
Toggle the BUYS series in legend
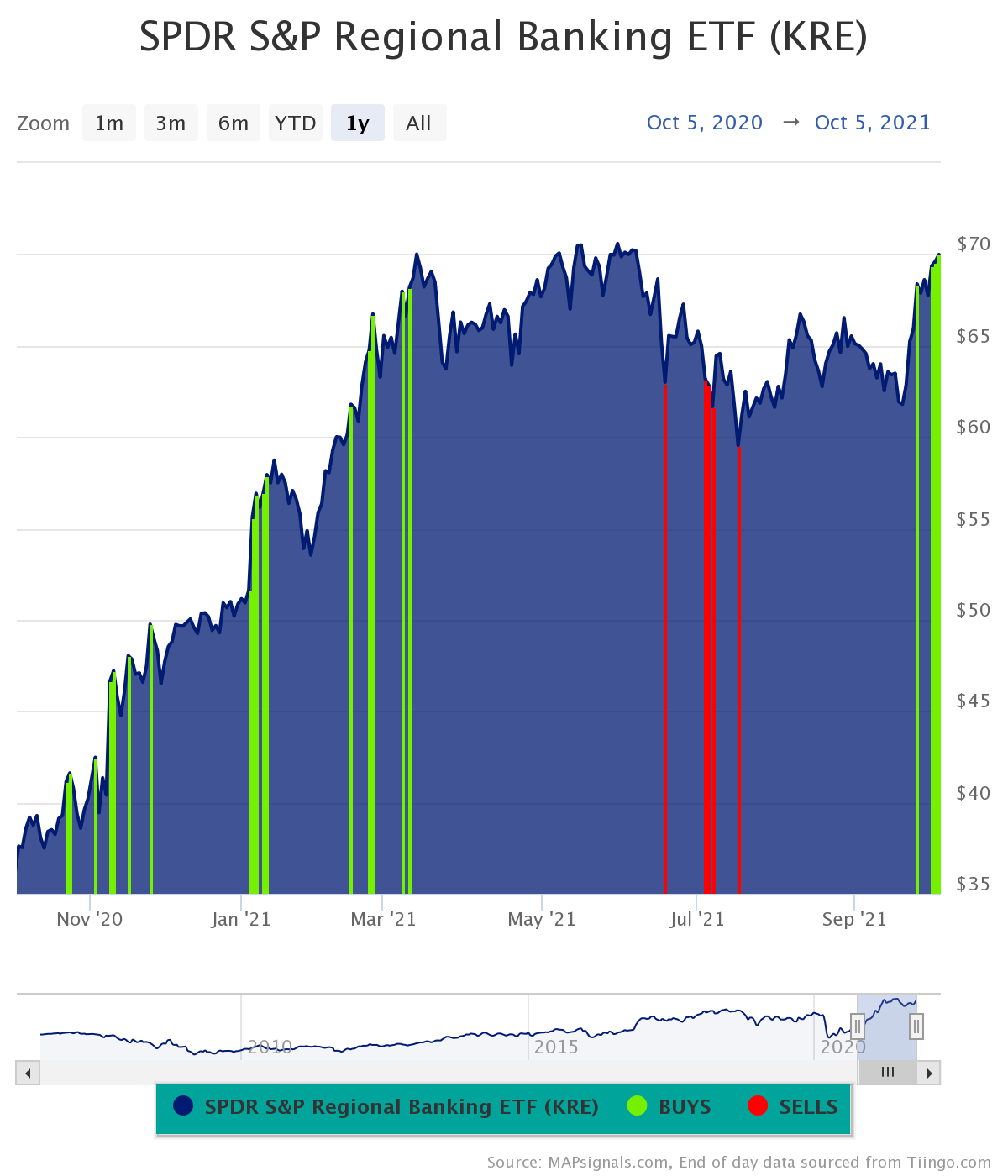pos(669,1106)
